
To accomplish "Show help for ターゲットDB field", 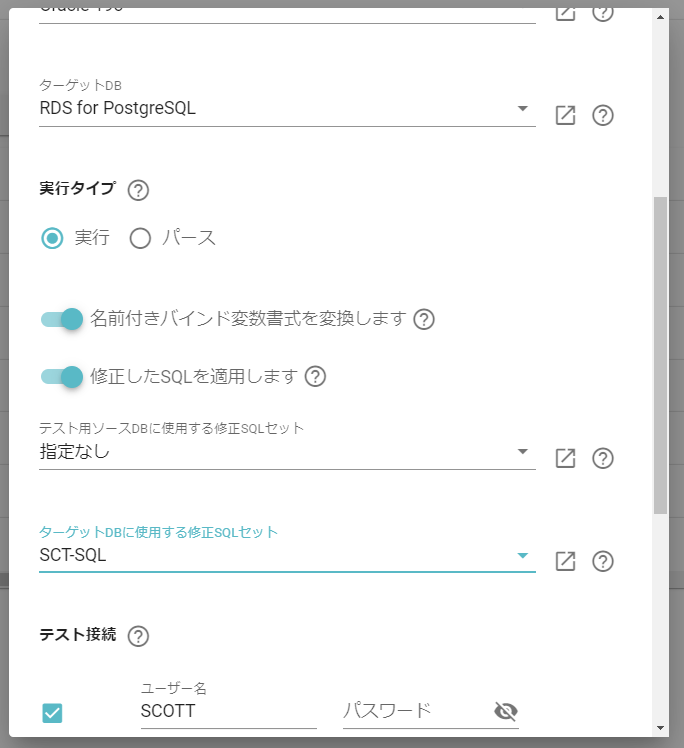I will [x=603, y=115].
